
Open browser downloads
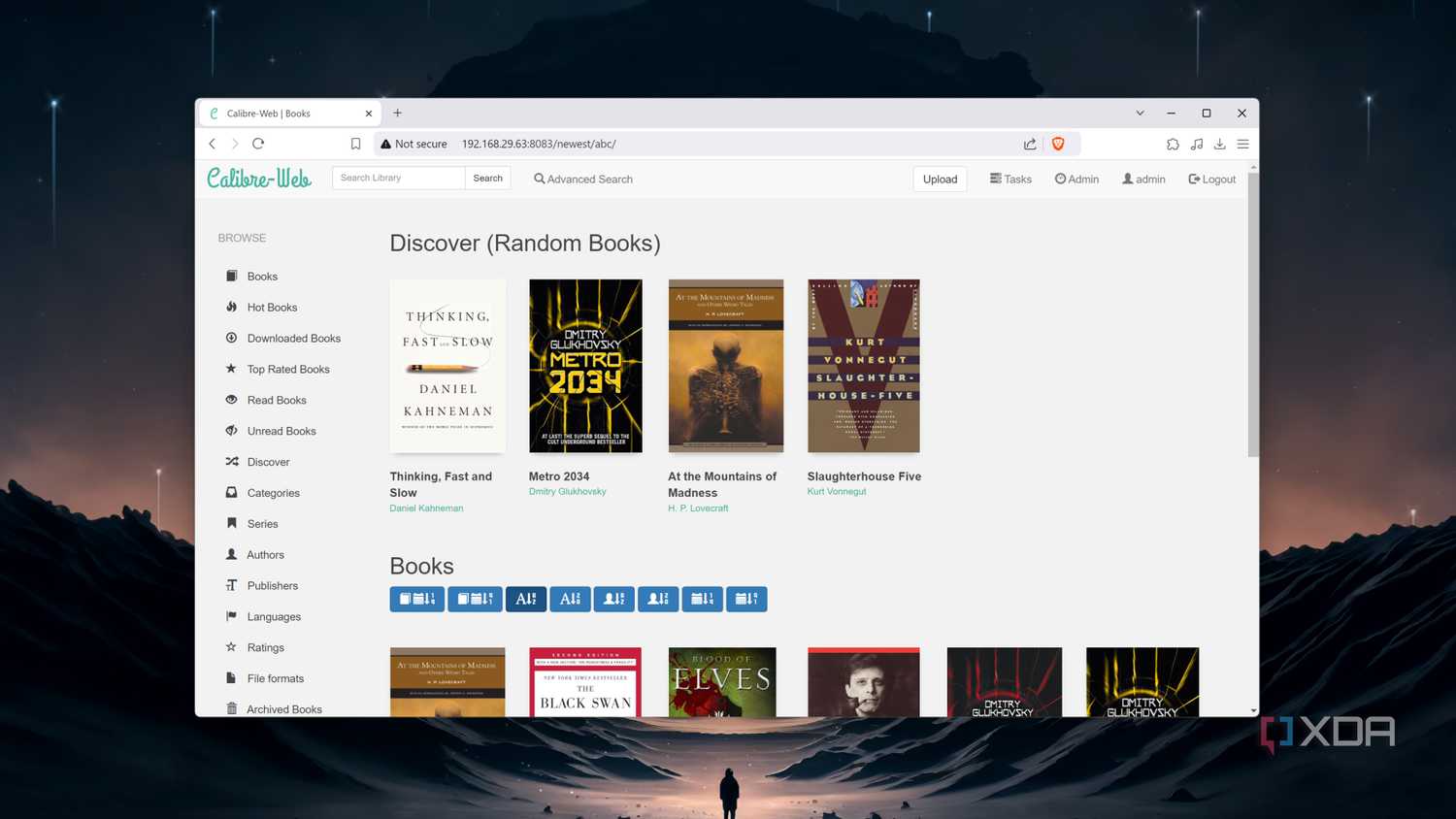point(1220,144)
